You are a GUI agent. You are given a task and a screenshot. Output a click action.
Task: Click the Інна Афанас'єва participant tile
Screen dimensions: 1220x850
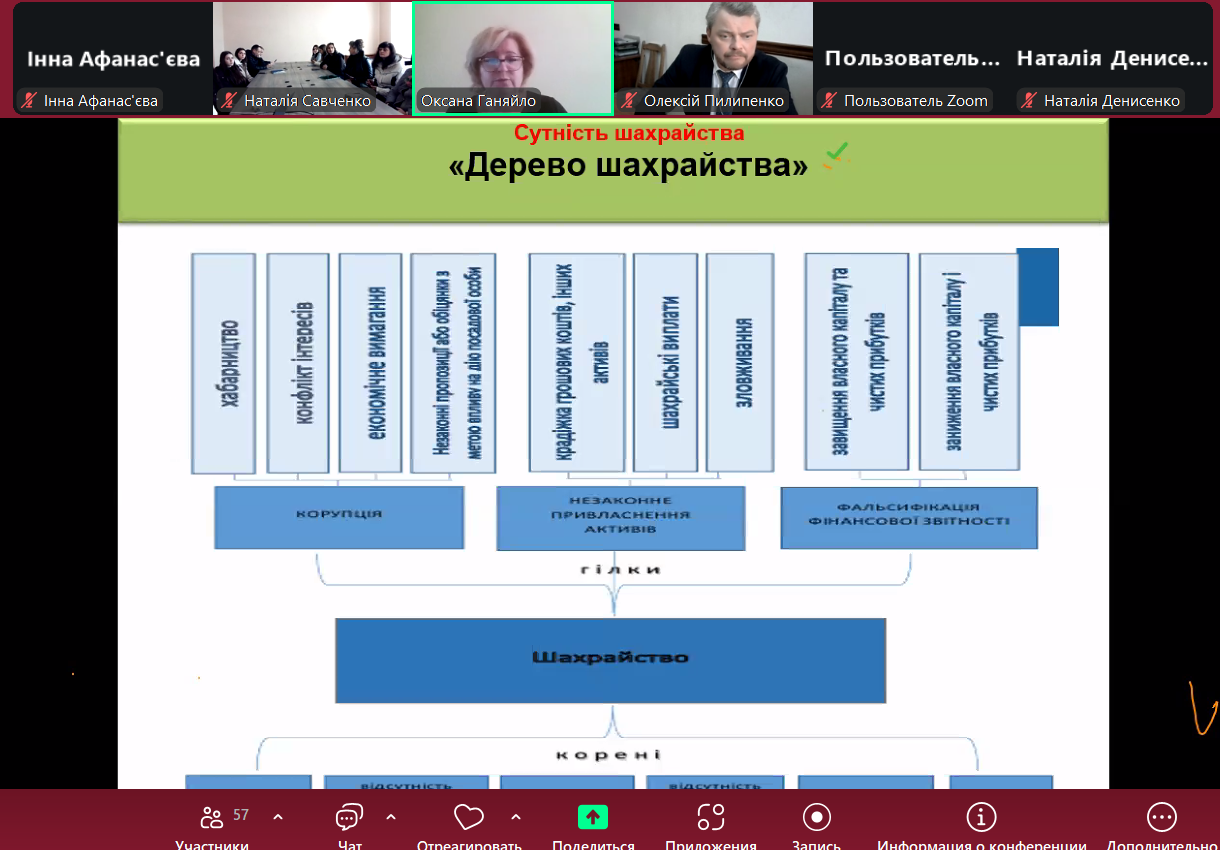tap(112, 58)
